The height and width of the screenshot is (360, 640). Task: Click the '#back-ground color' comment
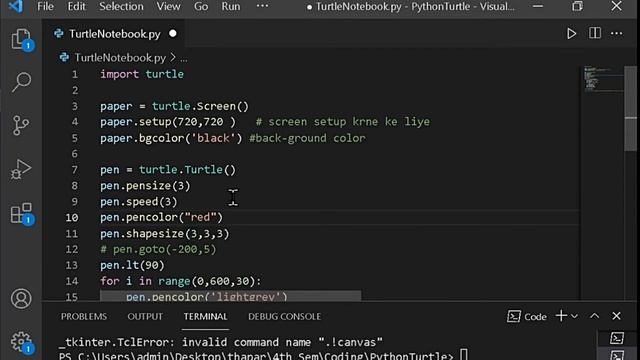[307, 138]
